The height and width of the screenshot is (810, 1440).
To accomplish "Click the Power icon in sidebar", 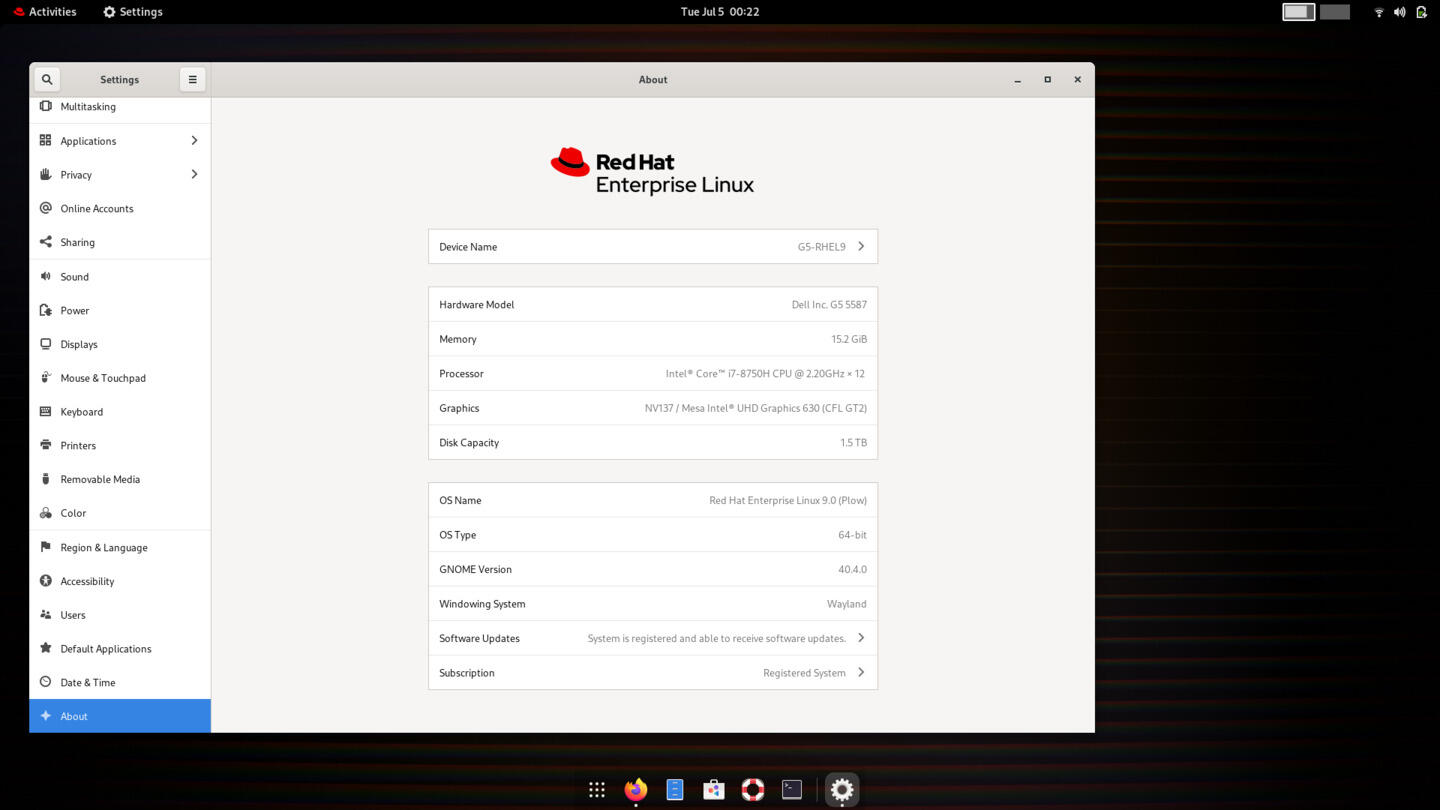I will [45, 310].
